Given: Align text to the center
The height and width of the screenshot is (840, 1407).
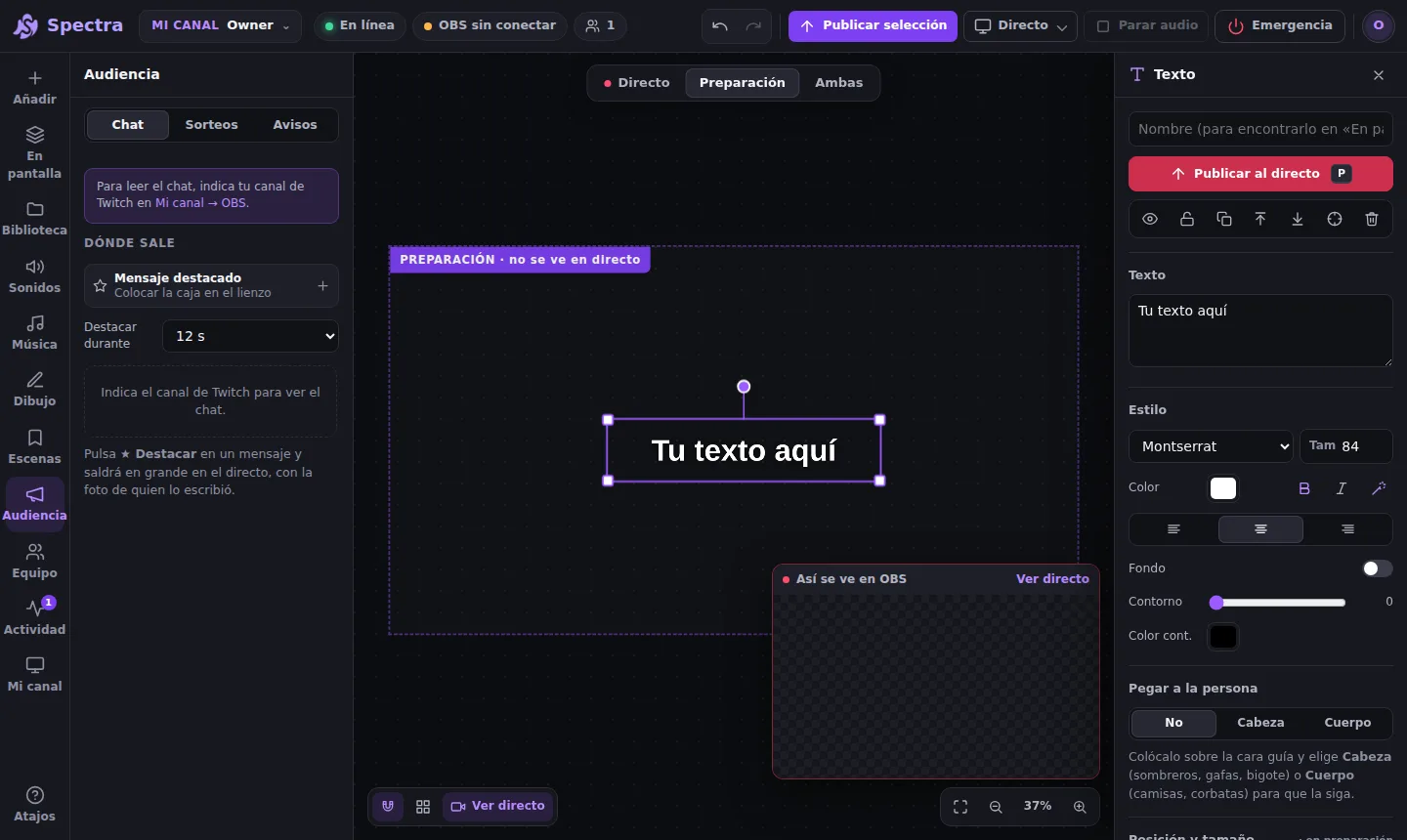Looking at the screenshot, I should point(1260,529).
